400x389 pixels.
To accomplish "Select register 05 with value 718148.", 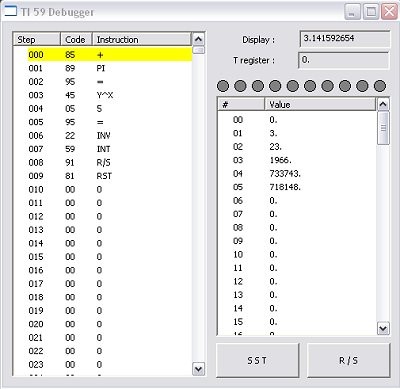I will click(297, 187).
